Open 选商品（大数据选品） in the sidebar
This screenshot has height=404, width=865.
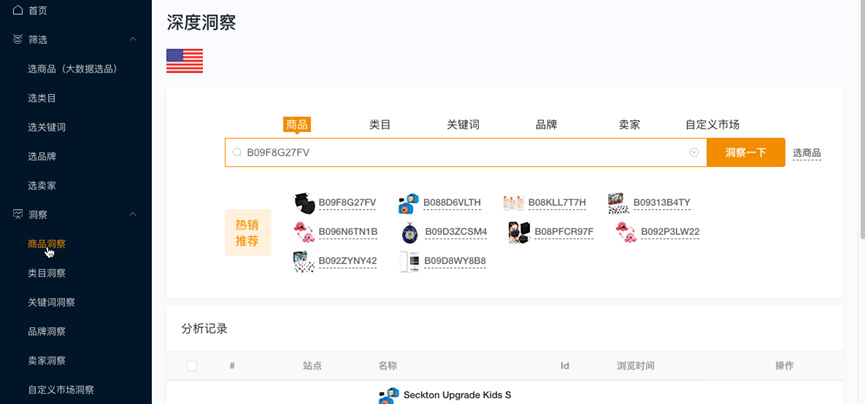click(76, 69)
